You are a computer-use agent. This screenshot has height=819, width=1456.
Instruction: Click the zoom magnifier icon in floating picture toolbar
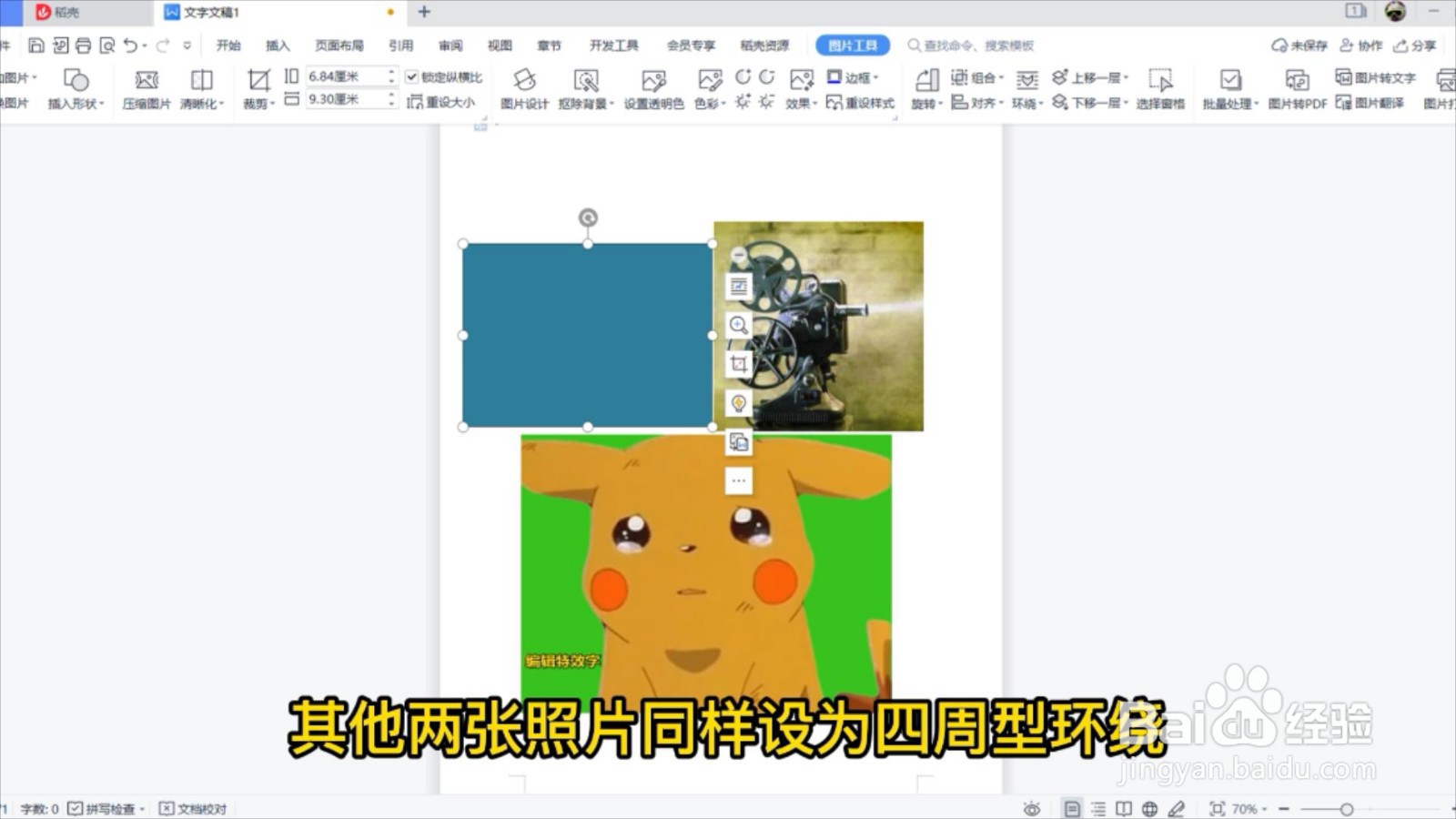pos(738,326)
